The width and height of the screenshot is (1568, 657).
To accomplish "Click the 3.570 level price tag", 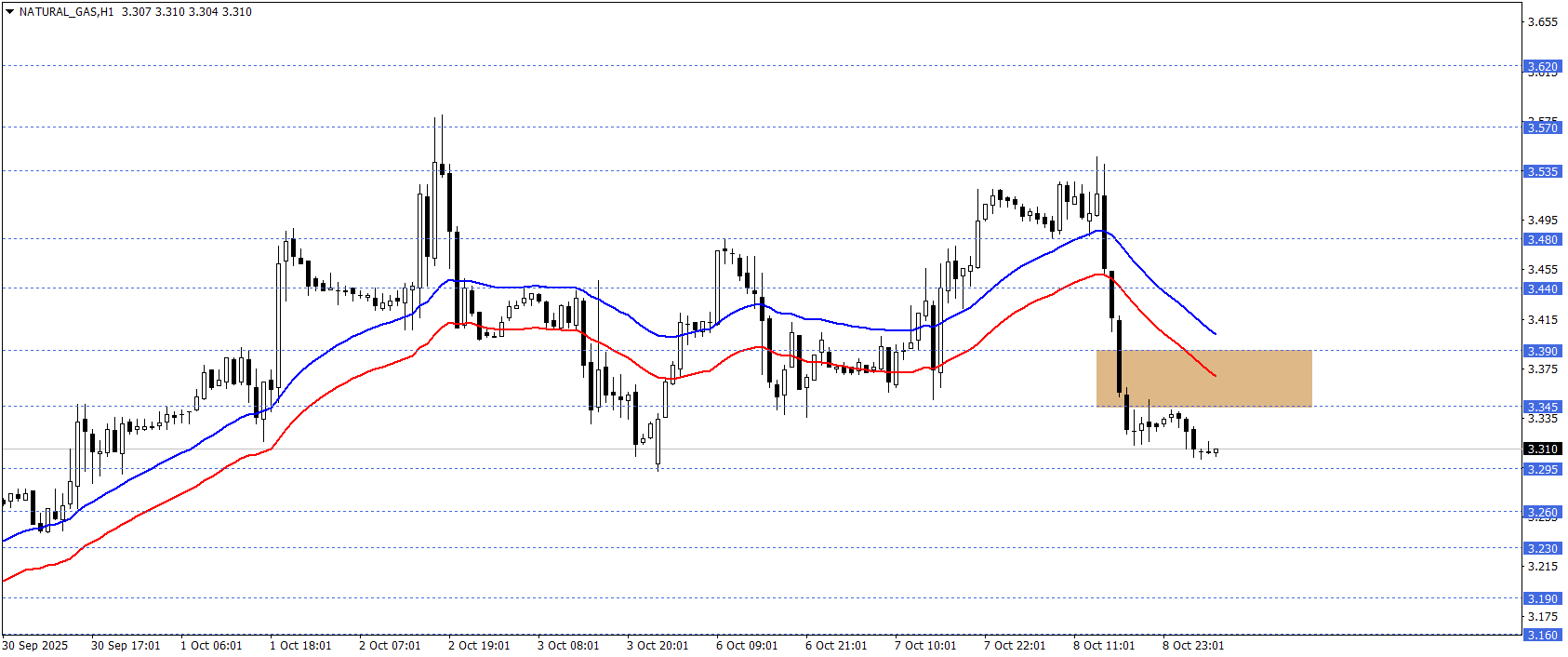I will (x=1542, y=128).
